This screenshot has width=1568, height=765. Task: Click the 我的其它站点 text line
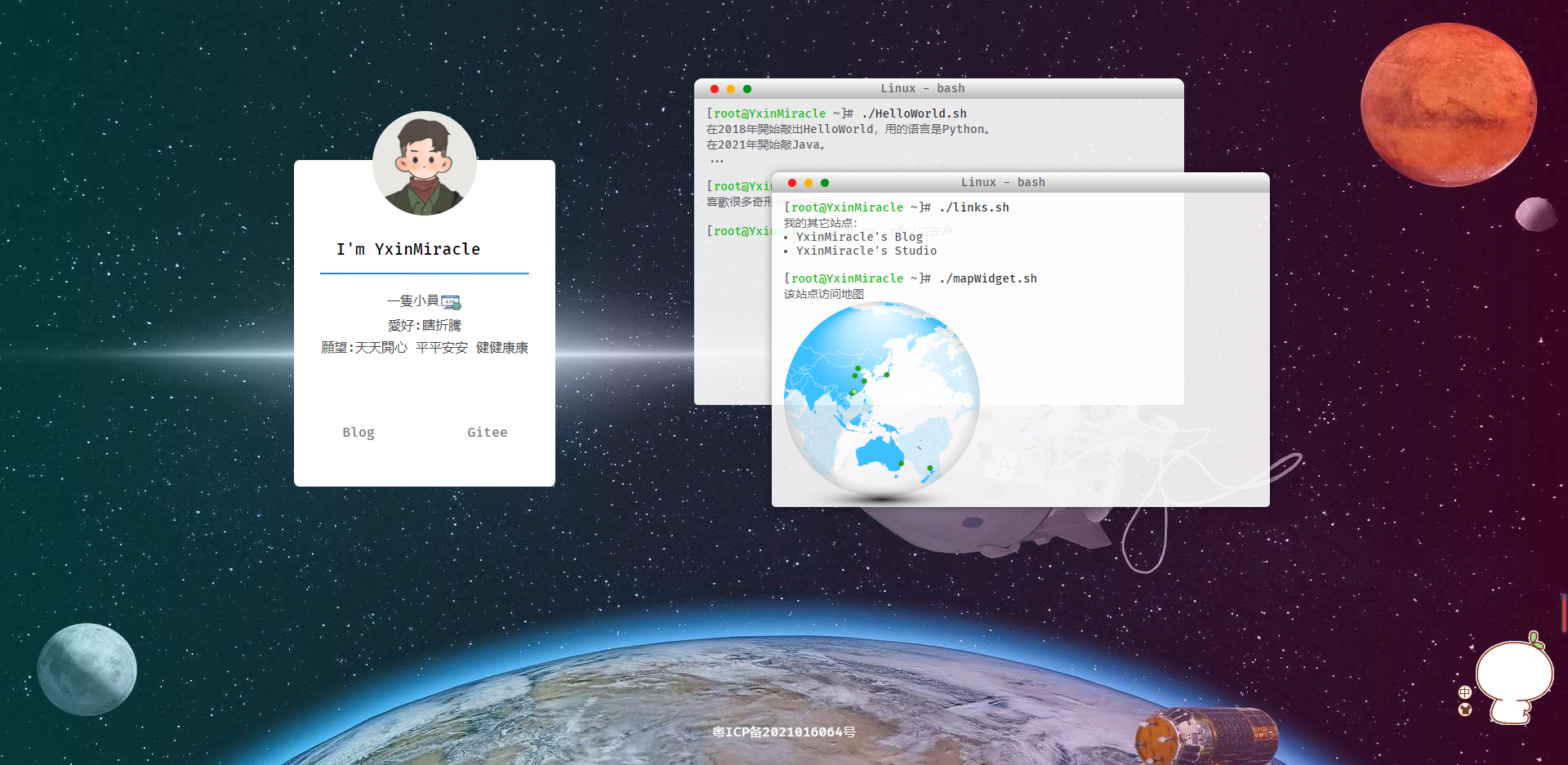(821, 223)
